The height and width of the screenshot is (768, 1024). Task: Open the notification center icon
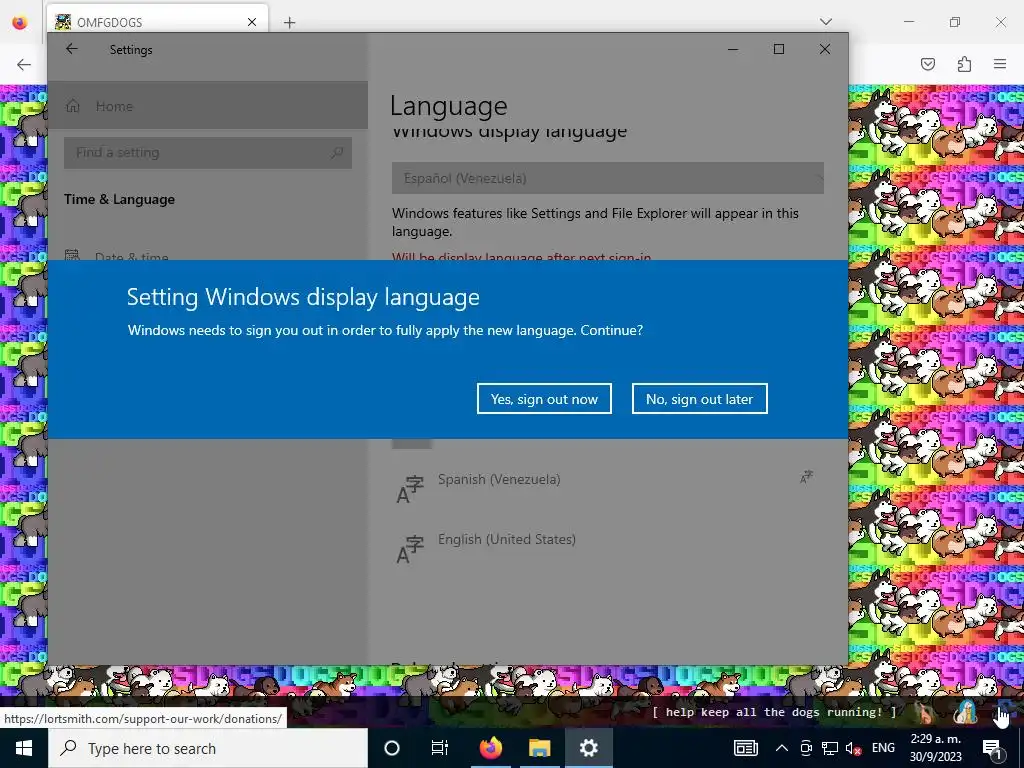(x=992, y=748)
